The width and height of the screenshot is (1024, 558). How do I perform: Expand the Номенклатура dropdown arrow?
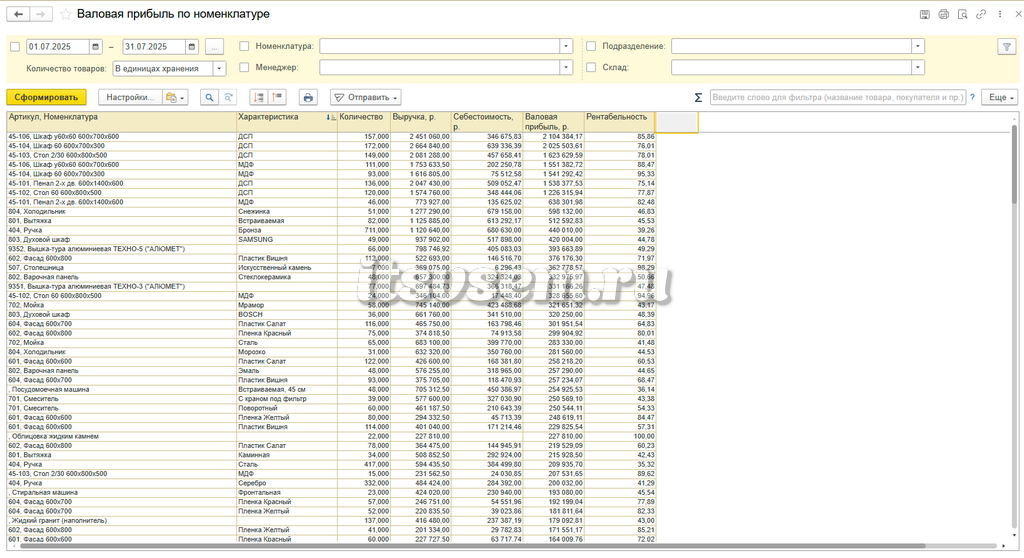tap(566, 46)
